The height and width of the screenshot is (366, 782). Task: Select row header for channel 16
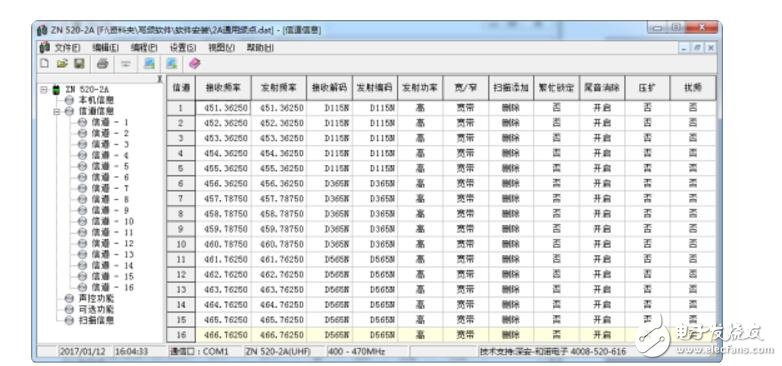(181, 335)
